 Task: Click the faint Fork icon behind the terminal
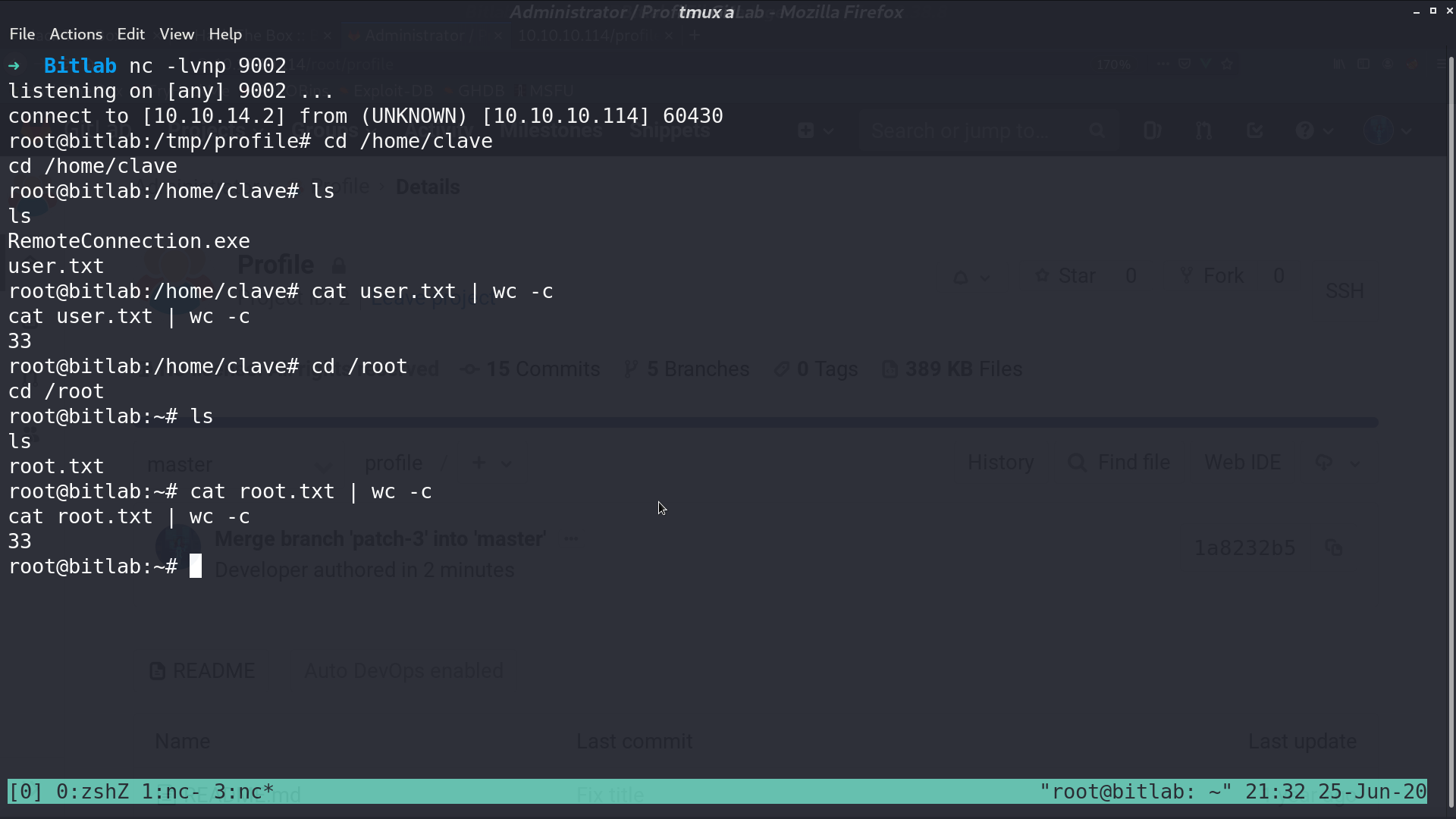pyautogui.click(x=1187, y=276)
